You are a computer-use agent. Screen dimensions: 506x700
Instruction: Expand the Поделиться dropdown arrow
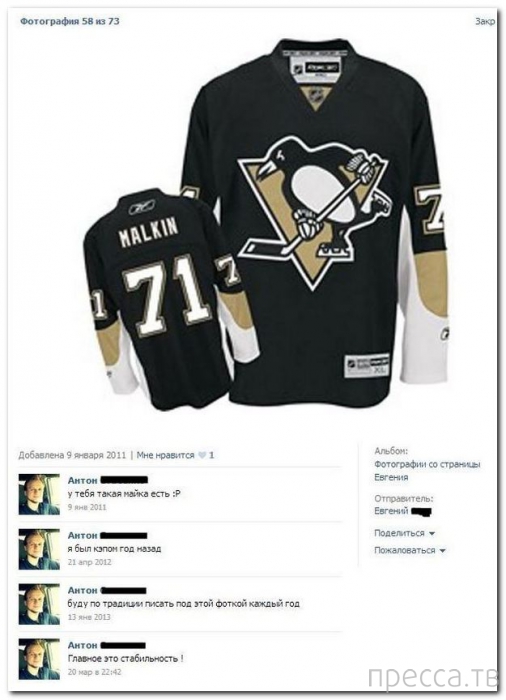[432, 533]
